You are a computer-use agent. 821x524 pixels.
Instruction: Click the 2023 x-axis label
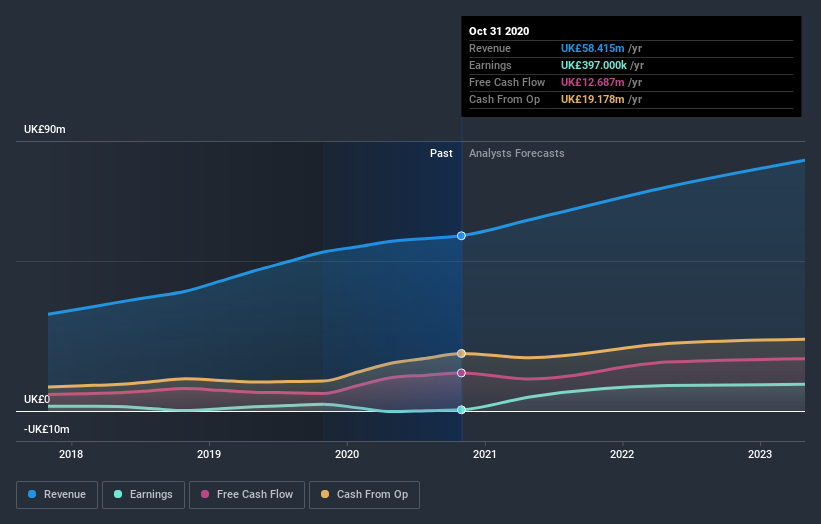pyautogui.click(x=760, y=454)
